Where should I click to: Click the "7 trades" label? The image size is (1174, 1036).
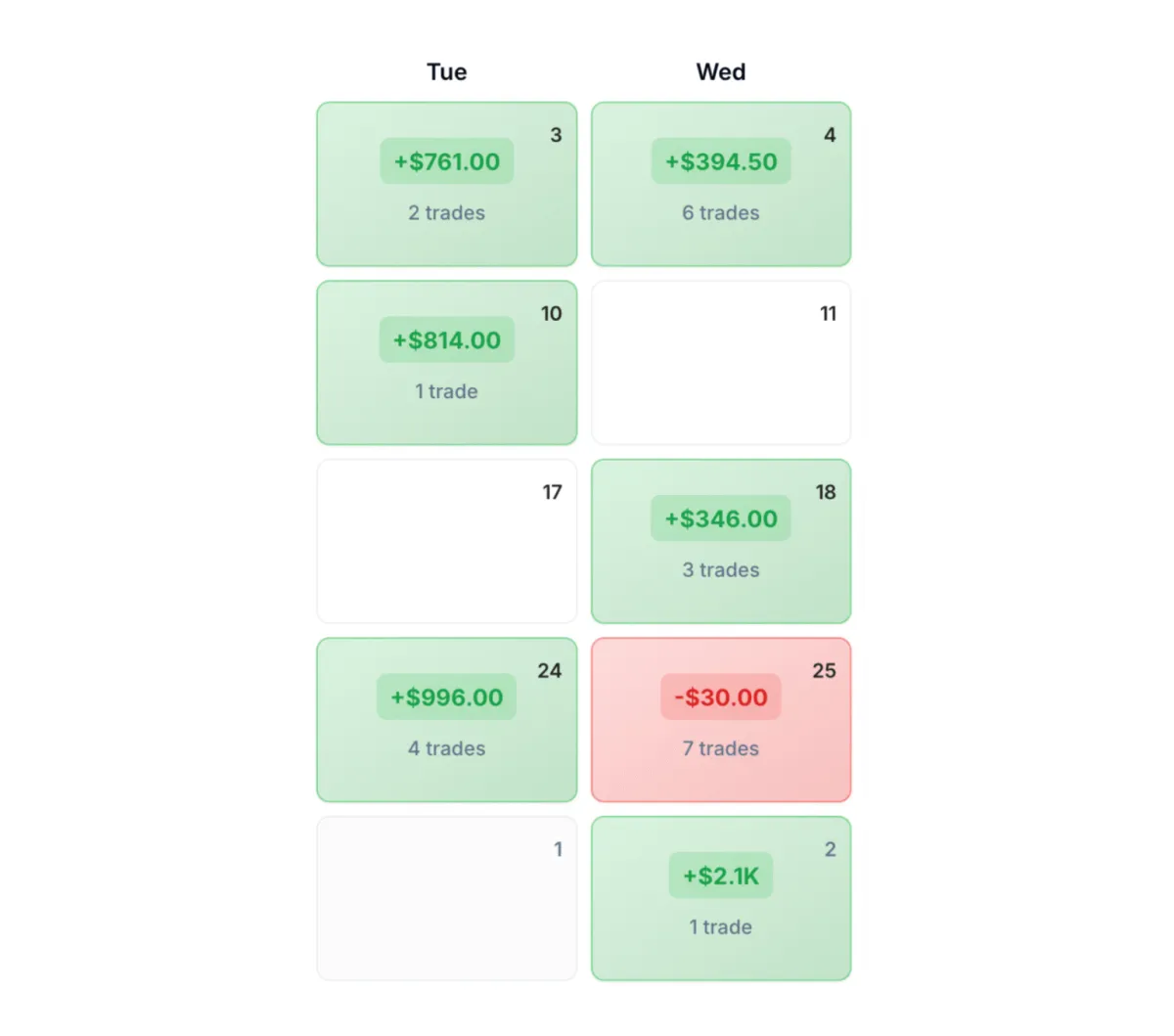pyautogui.click(x=721, y=748)
